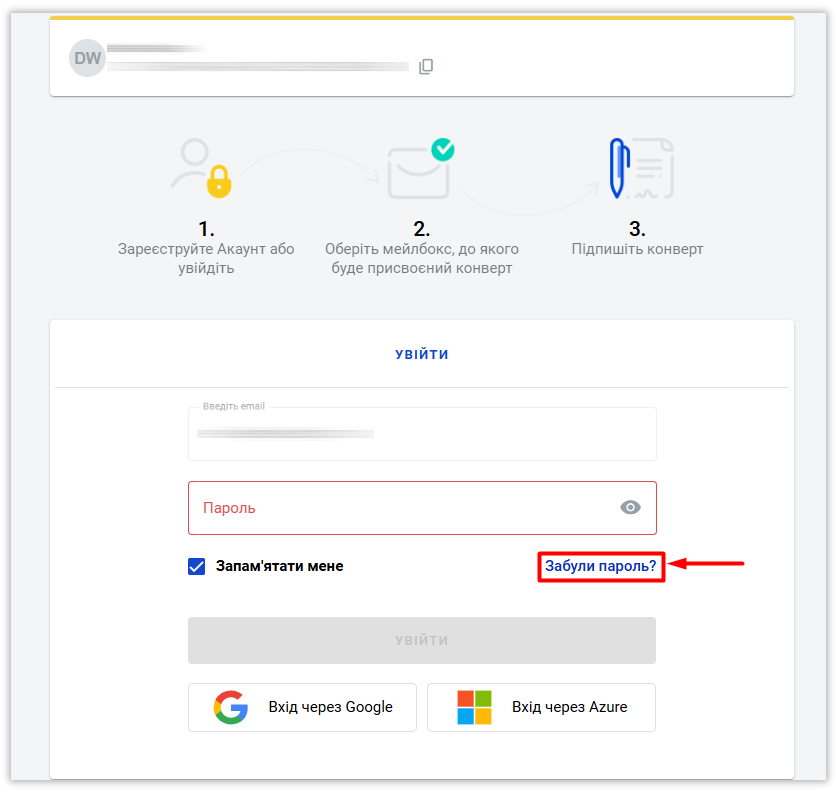Click the pen and document step 3 icon
This screenshot has height=793, width=836.
tap(641, 168)
